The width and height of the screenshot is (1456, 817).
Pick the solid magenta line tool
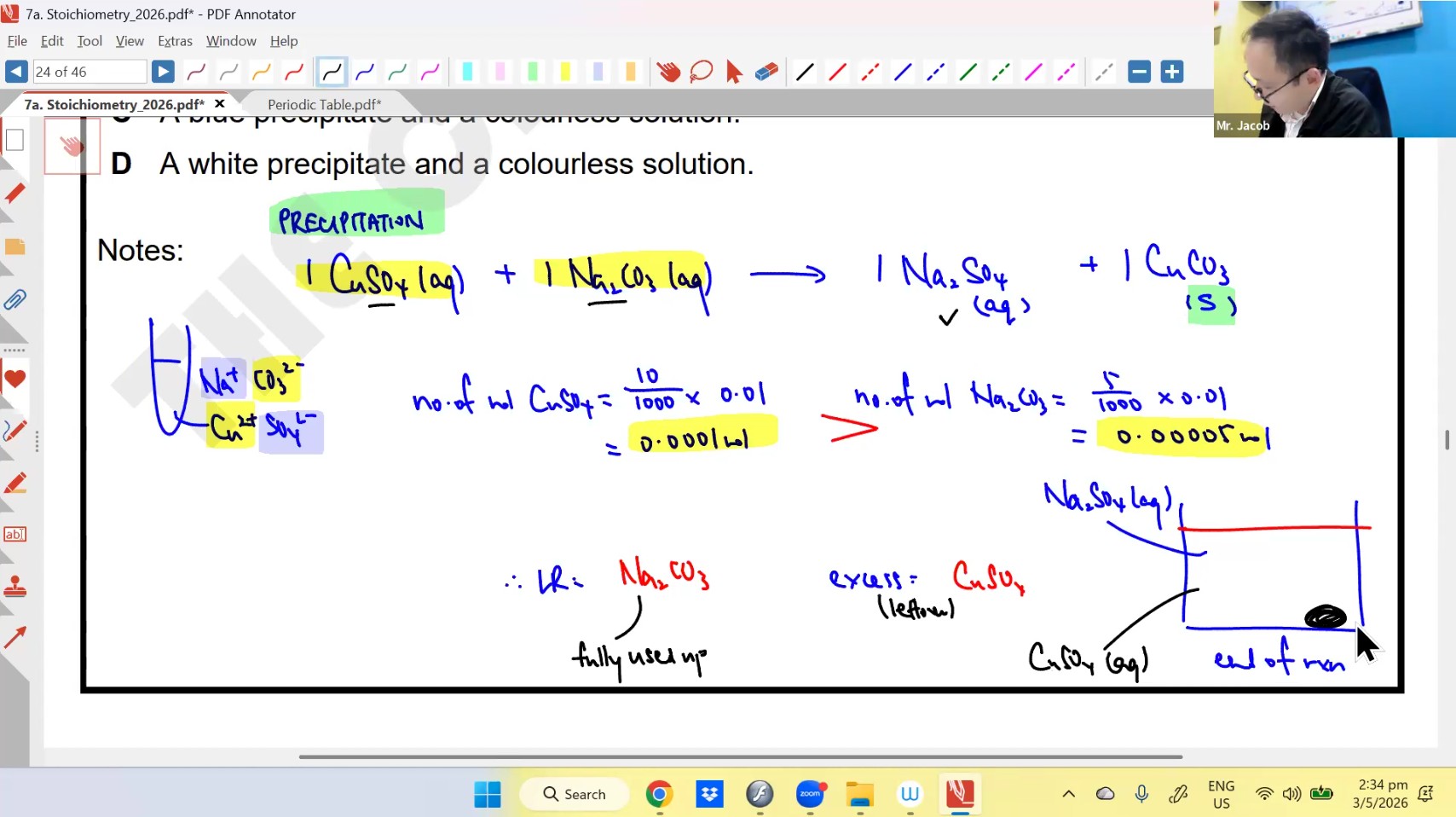[1033, 72]
